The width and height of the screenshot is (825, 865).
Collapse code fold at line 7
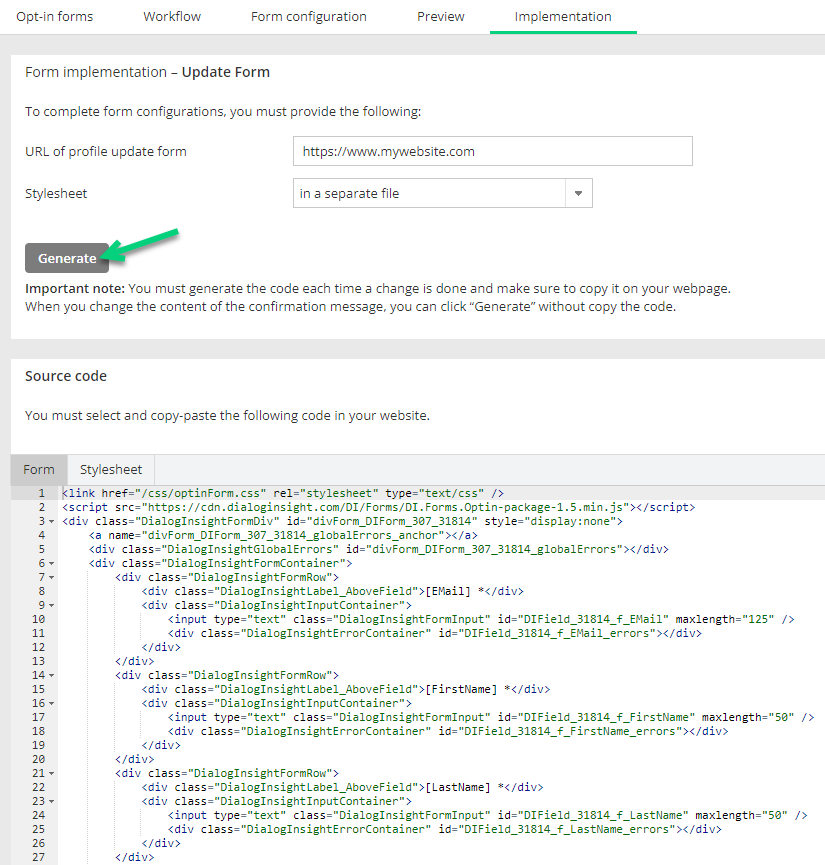[51, 578]
